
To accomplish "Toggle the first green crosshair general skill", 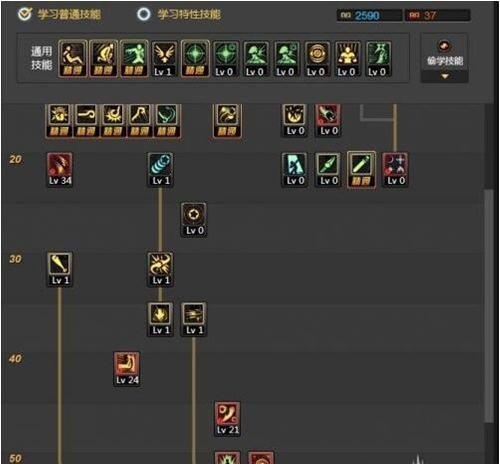I will click(195, 59).
